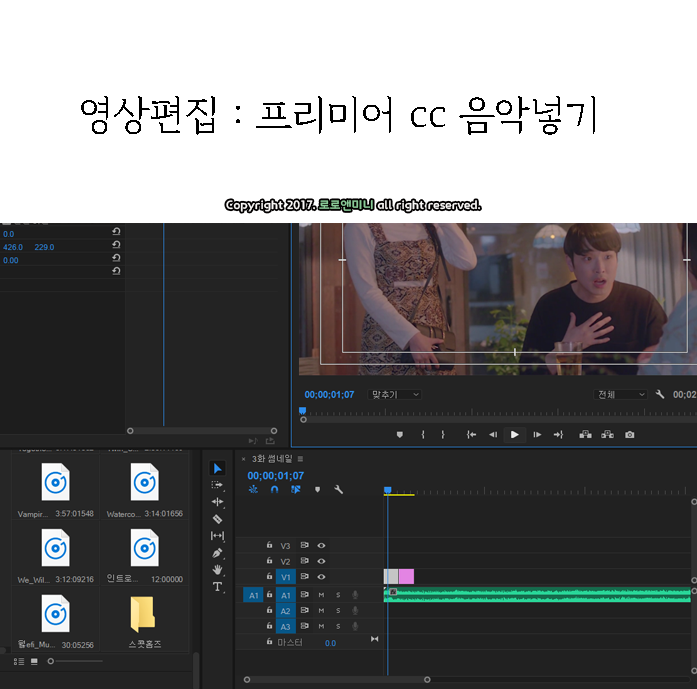This screenshot has height=689, width=697.
Task: Toggle V1 track output eye
Action: [x=321, y=577]
